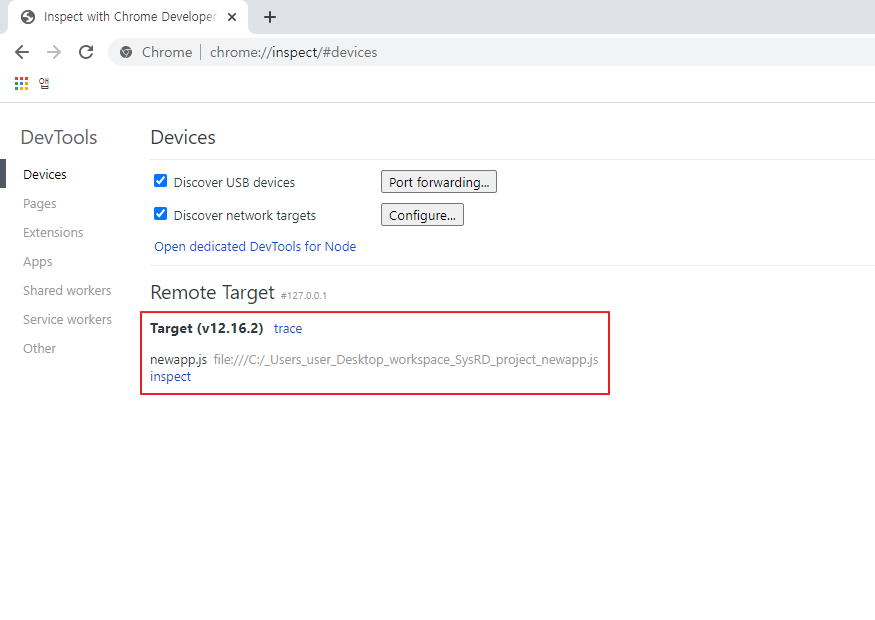Click the Remote Target heading
Screen dimensions: 875x620
coord(213,292)
